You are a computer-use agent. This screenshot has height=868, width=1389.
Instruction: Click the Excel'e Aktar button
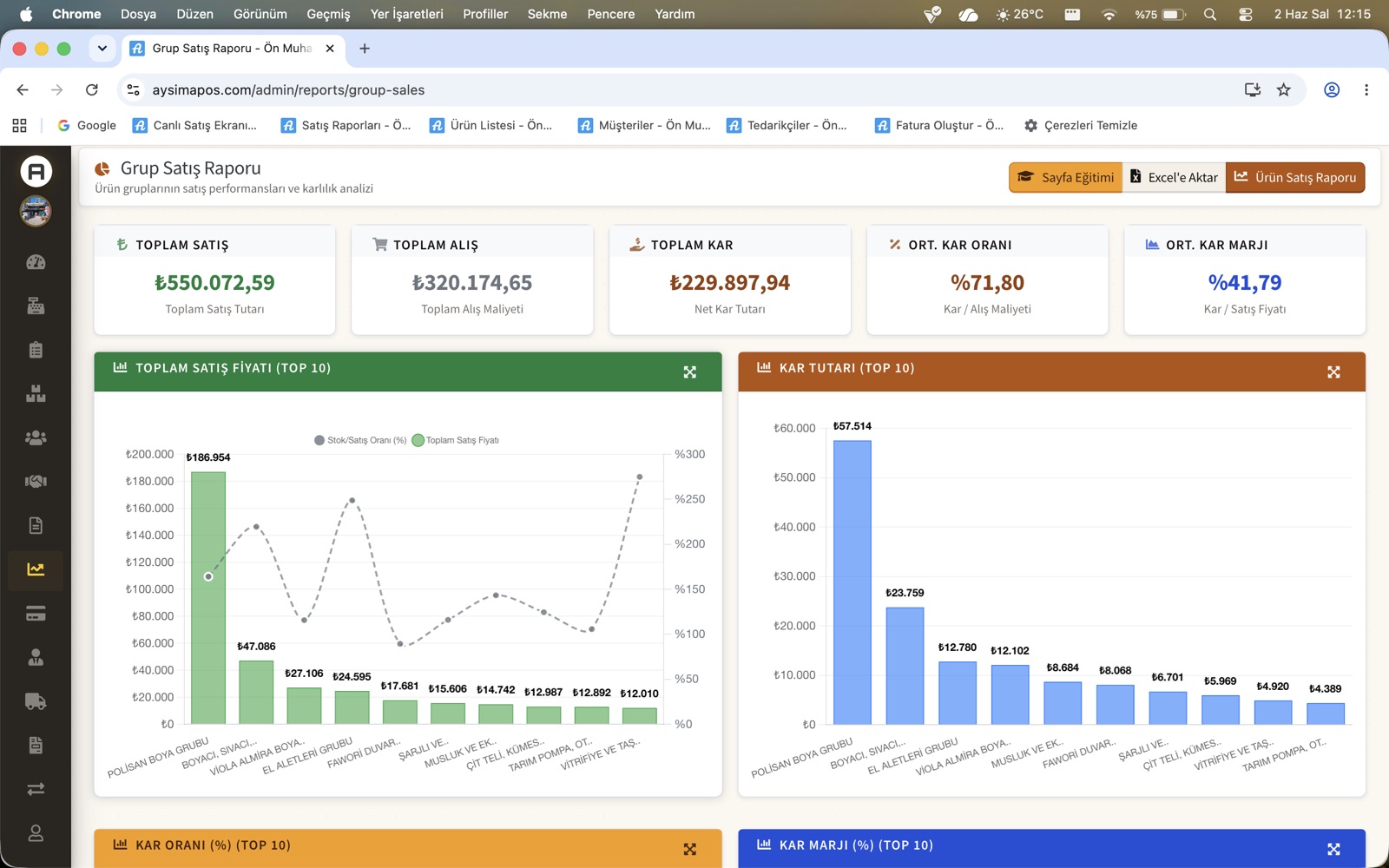tap(1174, 177)
